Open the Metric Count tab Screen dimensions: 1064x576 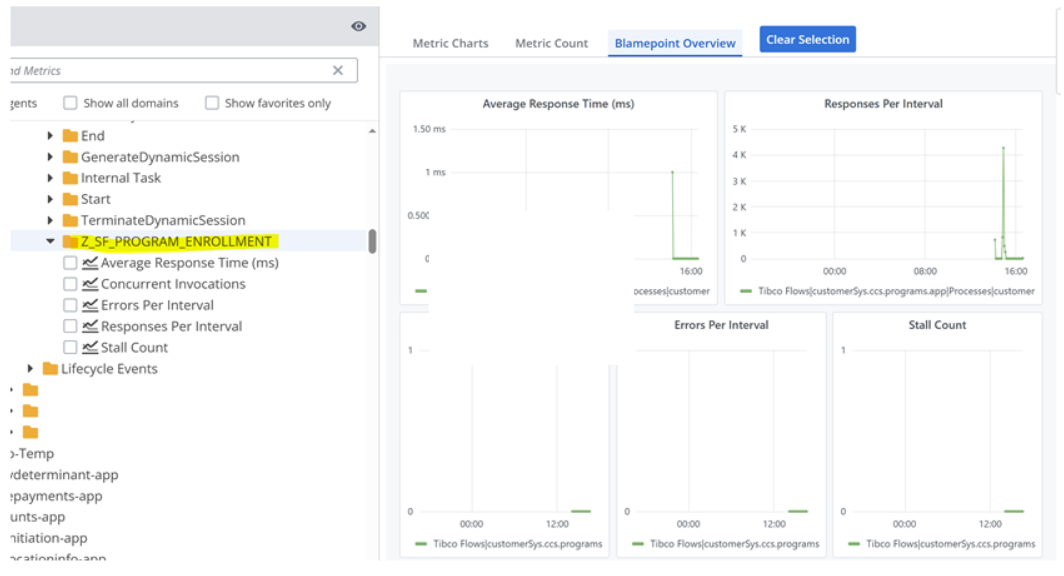[551, 43]
